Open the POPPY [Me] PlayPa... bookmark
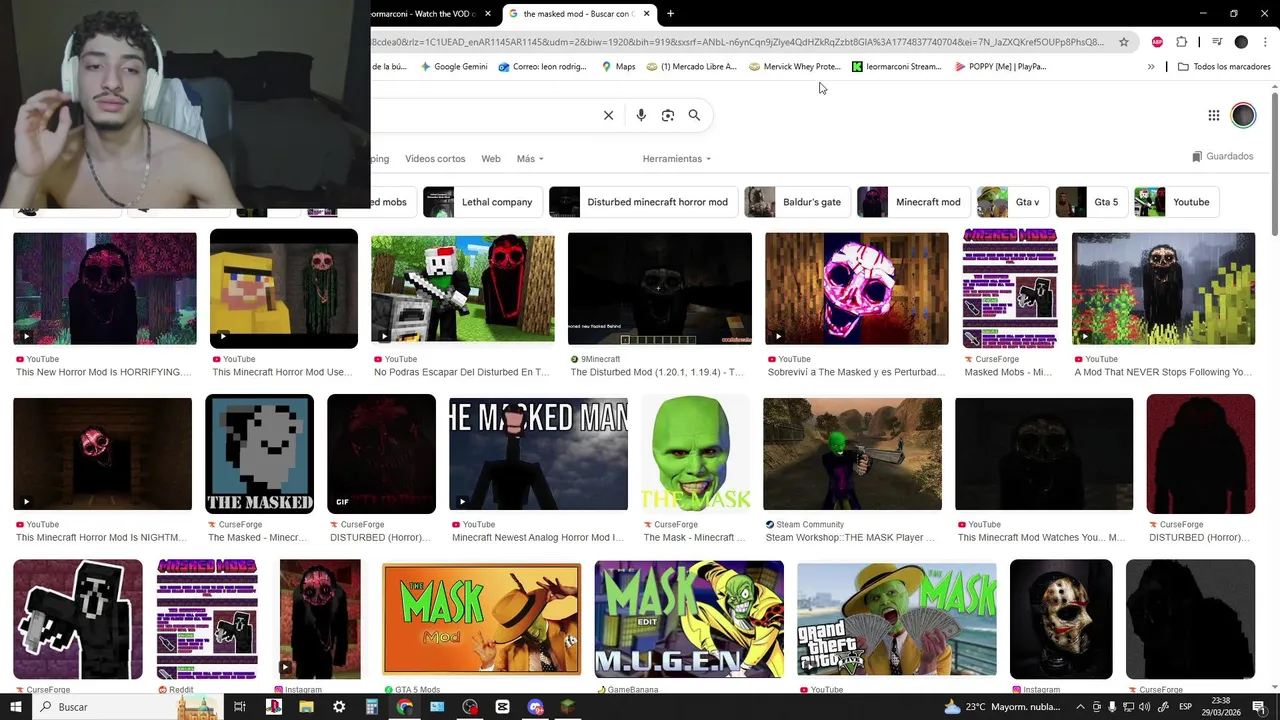This screenshot has height=720, width=1280. [1000, 67]
